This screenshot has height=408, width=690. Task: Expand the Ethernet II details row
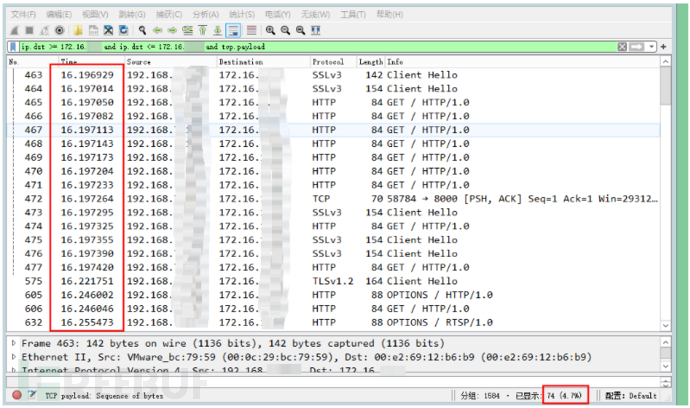12,356
